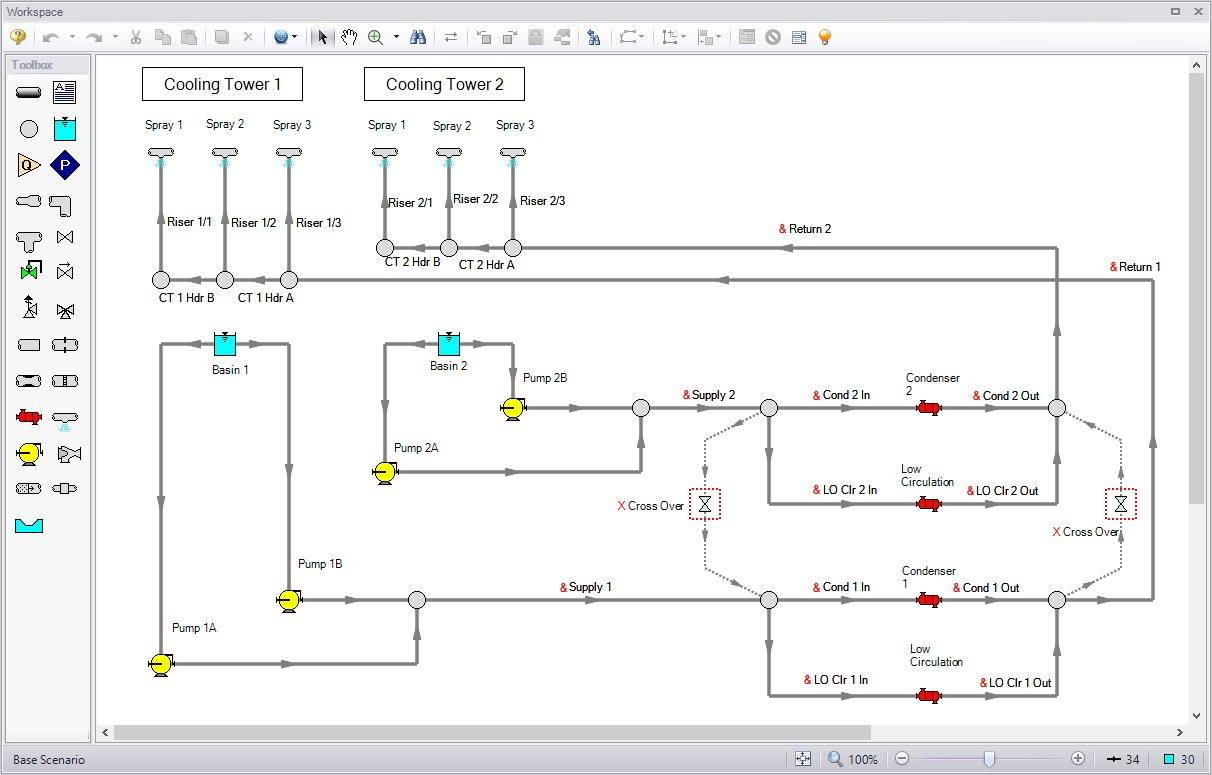This screenshot has height=775, width=1212.
Task: Open the Undo history dropdown arrow
Action: [72, 37]
